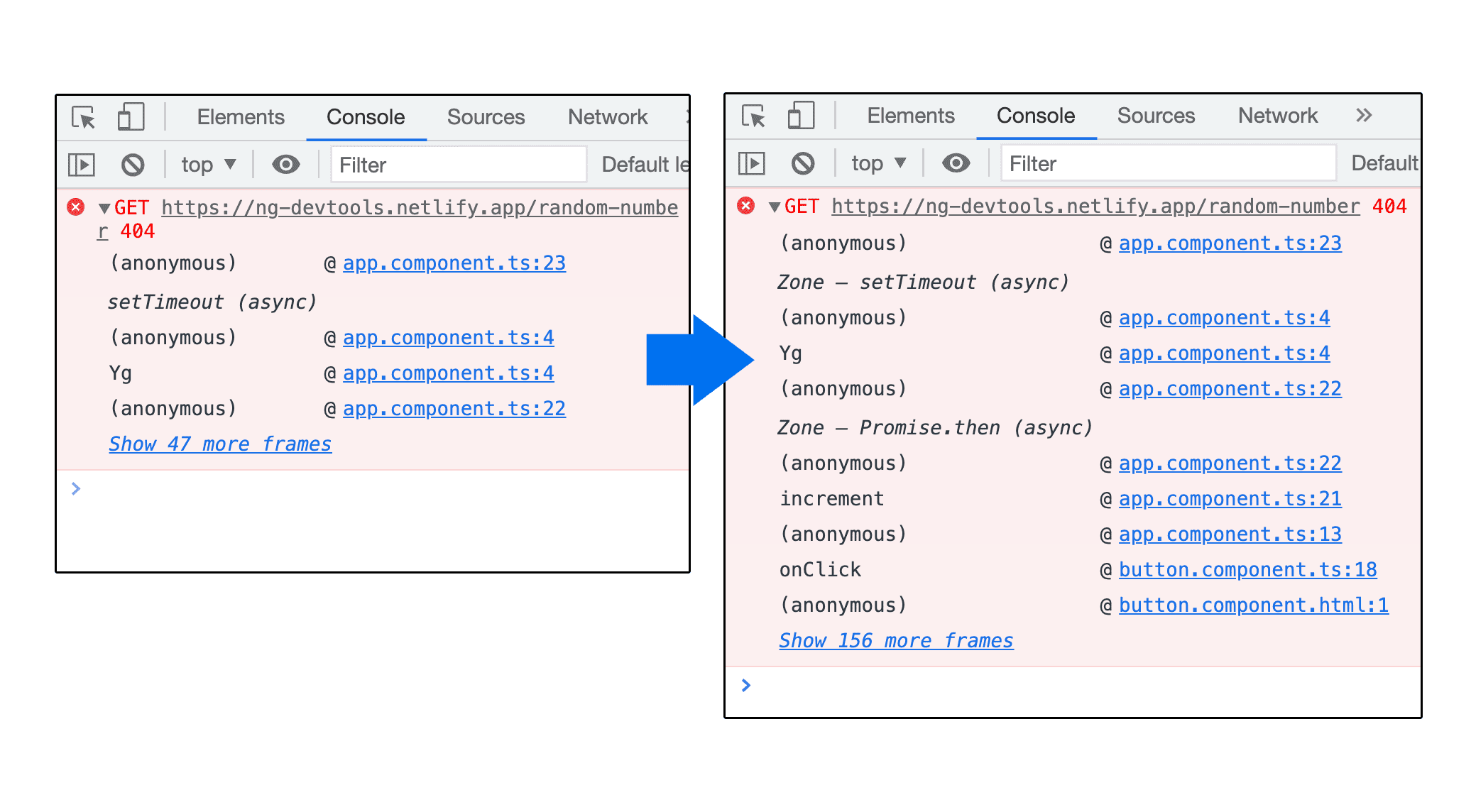Expand the GET request error details
This screenshot has width=1471, height=812.
[x=101, y=207]
